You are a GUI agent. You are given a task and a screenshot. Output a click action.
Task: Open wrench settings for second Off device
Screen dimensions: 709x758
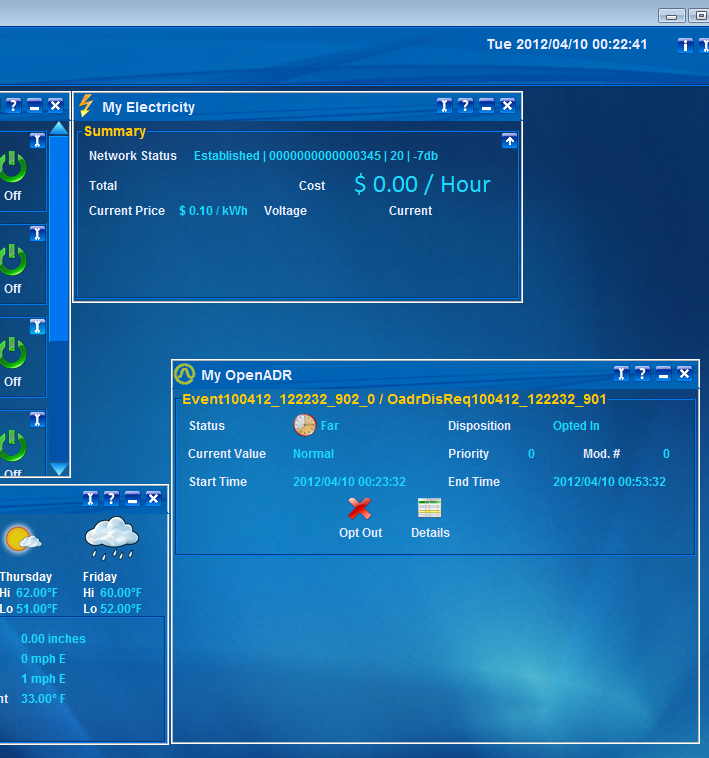[x=37, y=234]
